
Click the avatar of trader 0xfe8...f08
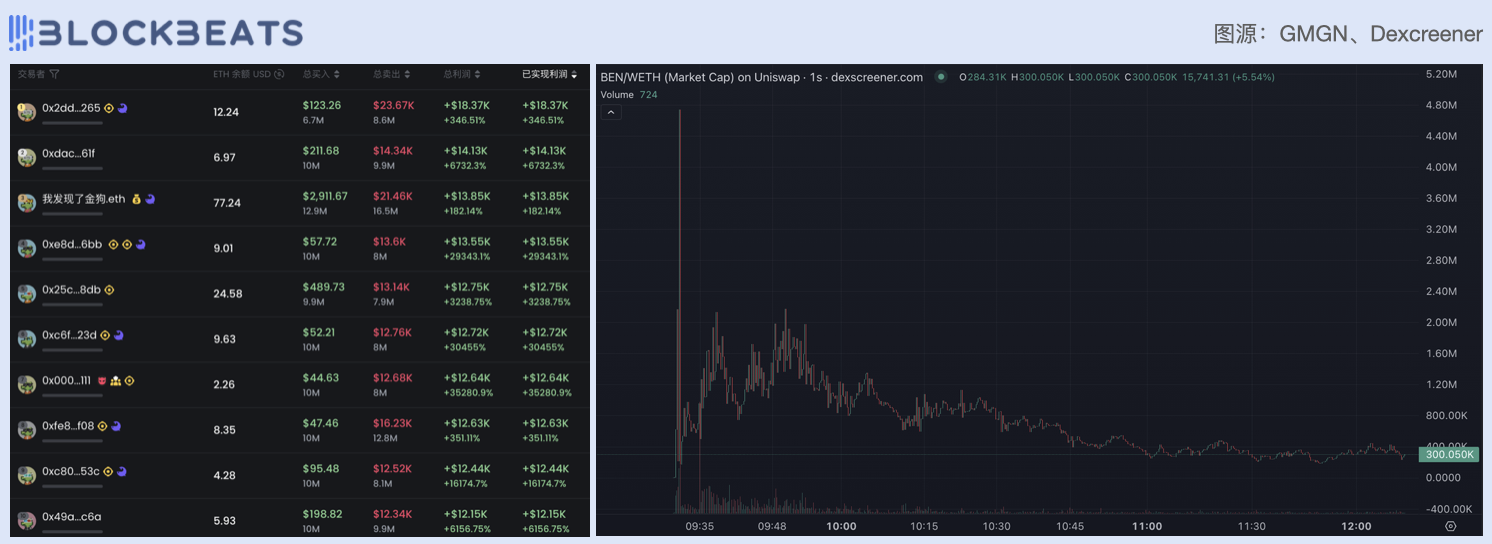(x=27, y=430)
